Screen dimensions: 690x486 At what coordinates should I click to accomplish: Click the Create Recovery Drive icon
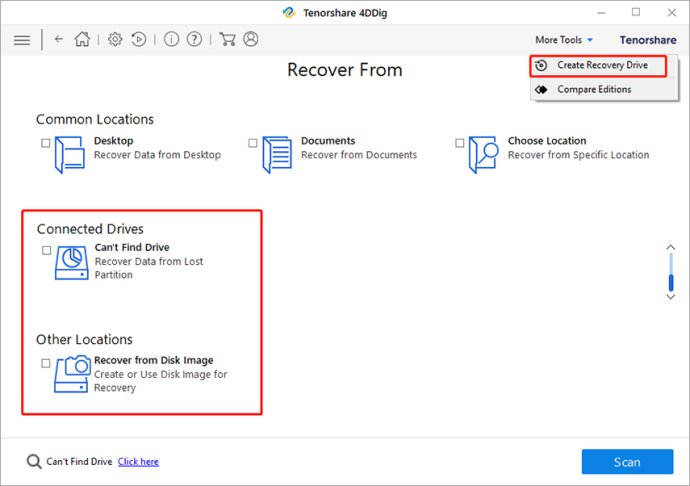click(541, 65)
